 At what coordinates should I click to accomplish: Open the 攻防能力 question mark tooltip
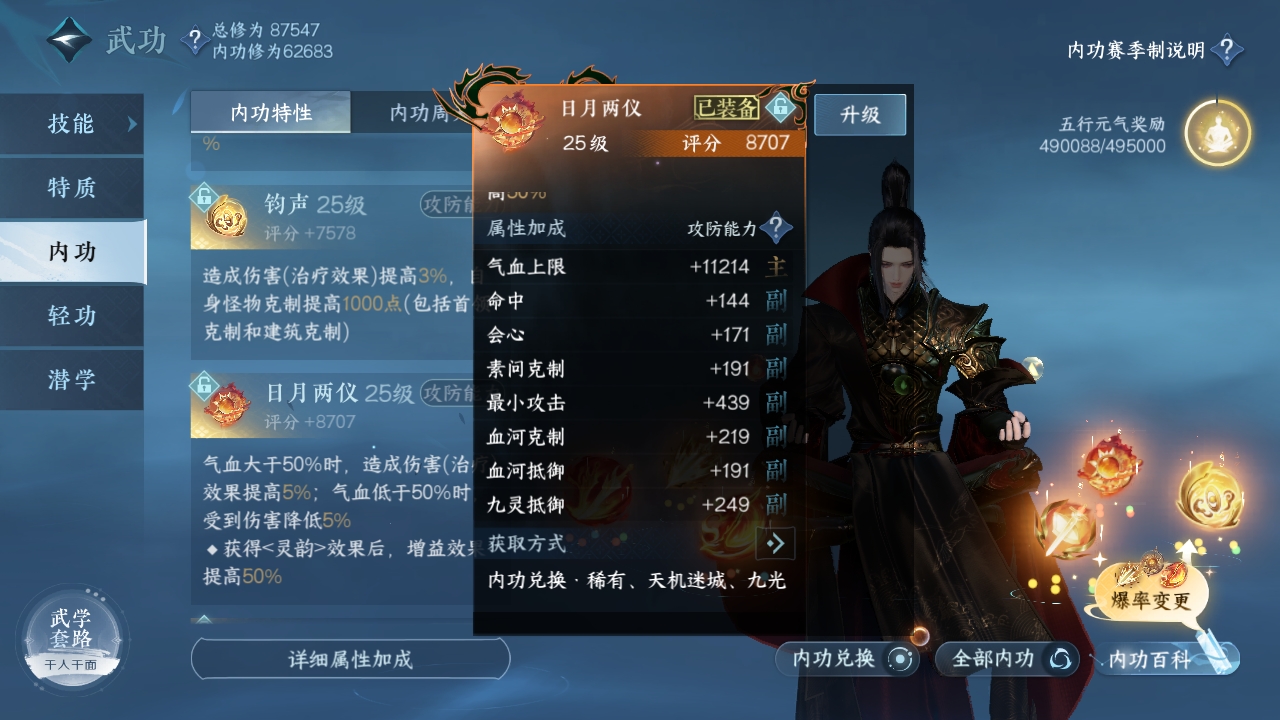[x=776, y=228]
